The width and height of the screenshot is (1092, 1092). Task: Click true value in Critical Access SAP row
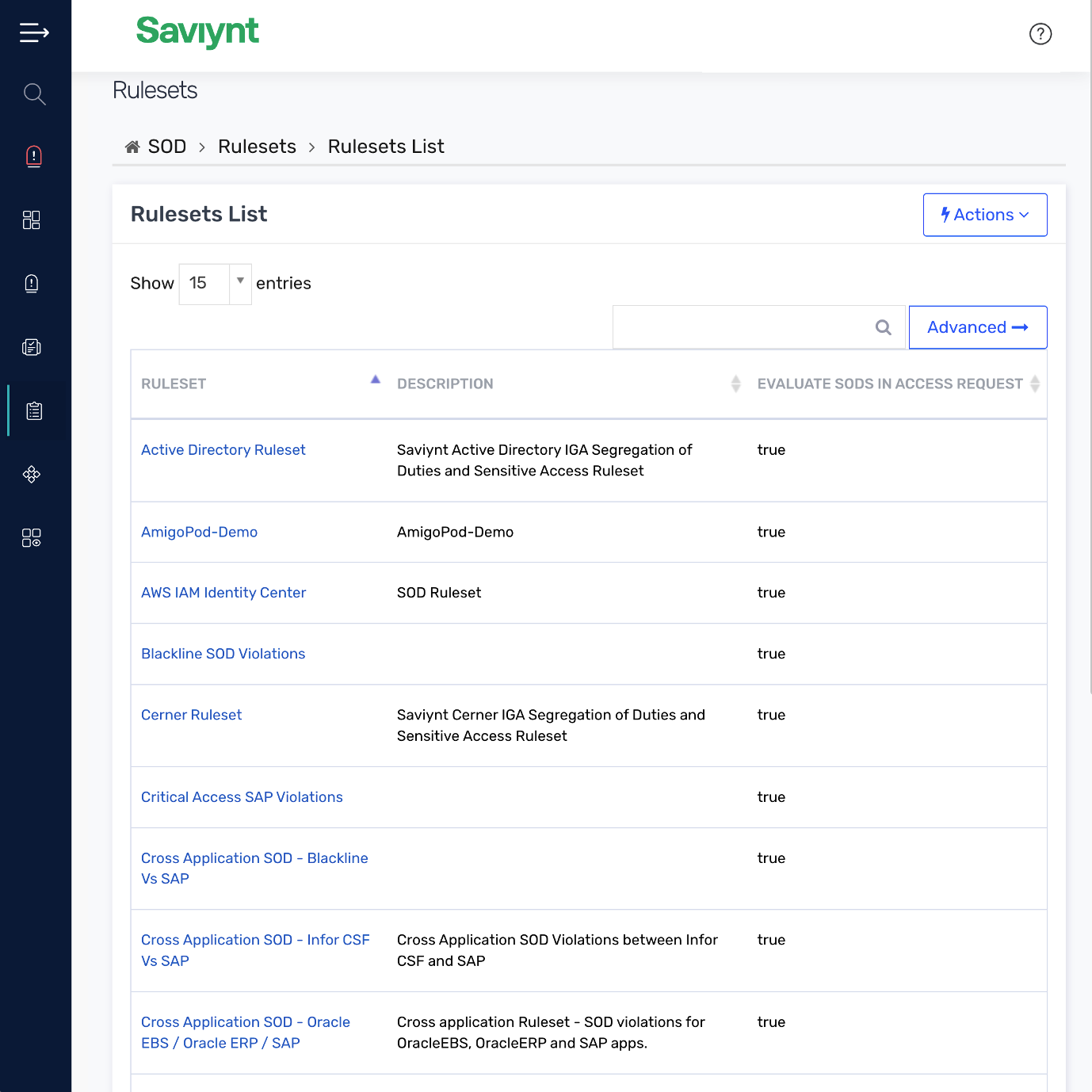[771, 797]
